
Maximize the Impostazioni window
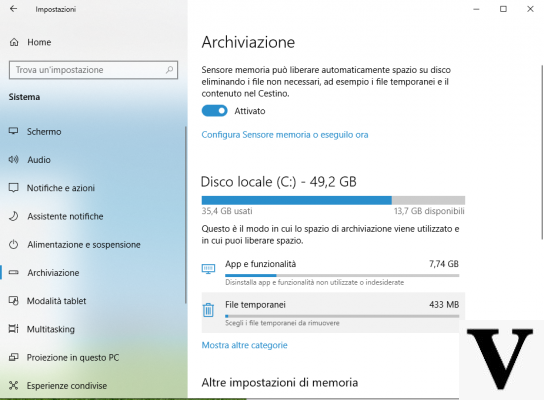click(503, 9)
